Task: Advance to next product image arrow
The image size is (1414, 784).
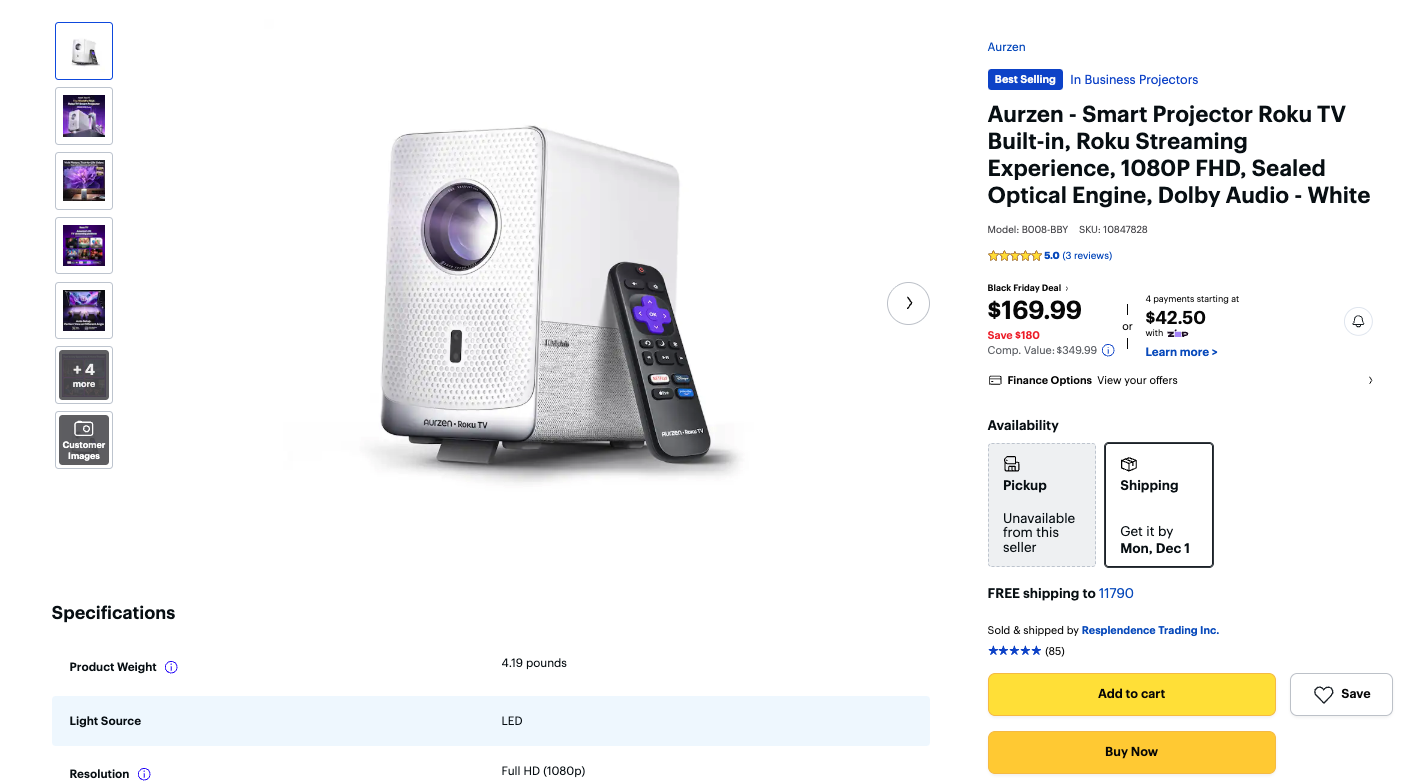Action: point(908,303)
